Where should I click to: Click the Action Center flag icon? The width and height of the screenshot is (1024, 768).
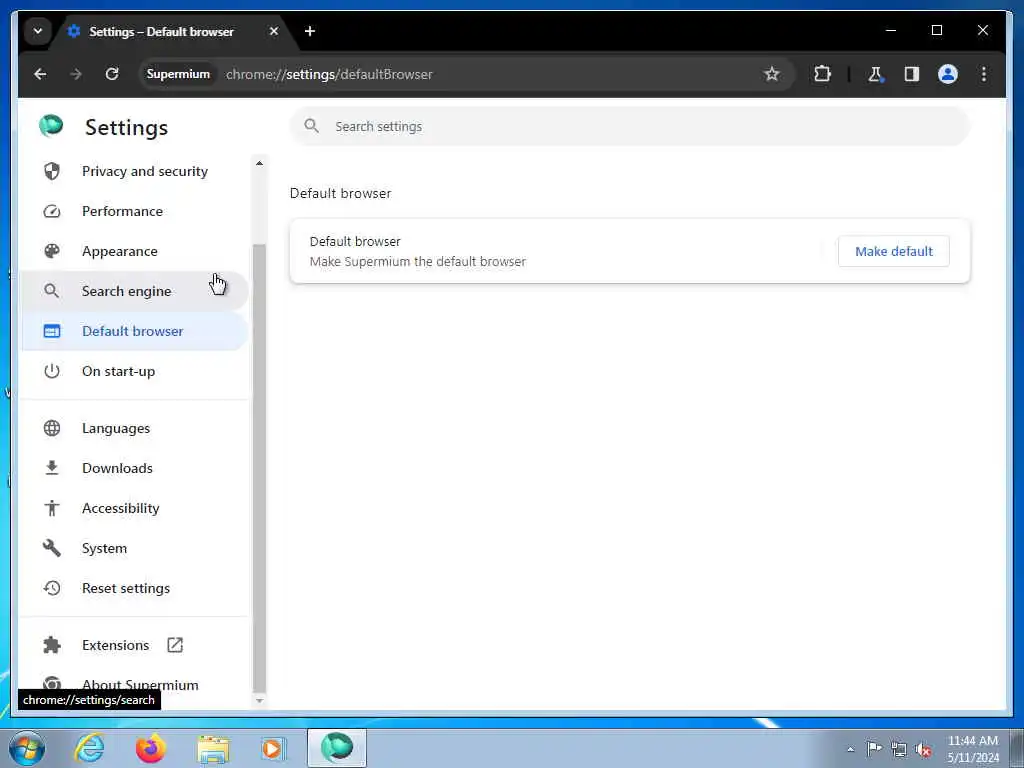click(874, 748)
